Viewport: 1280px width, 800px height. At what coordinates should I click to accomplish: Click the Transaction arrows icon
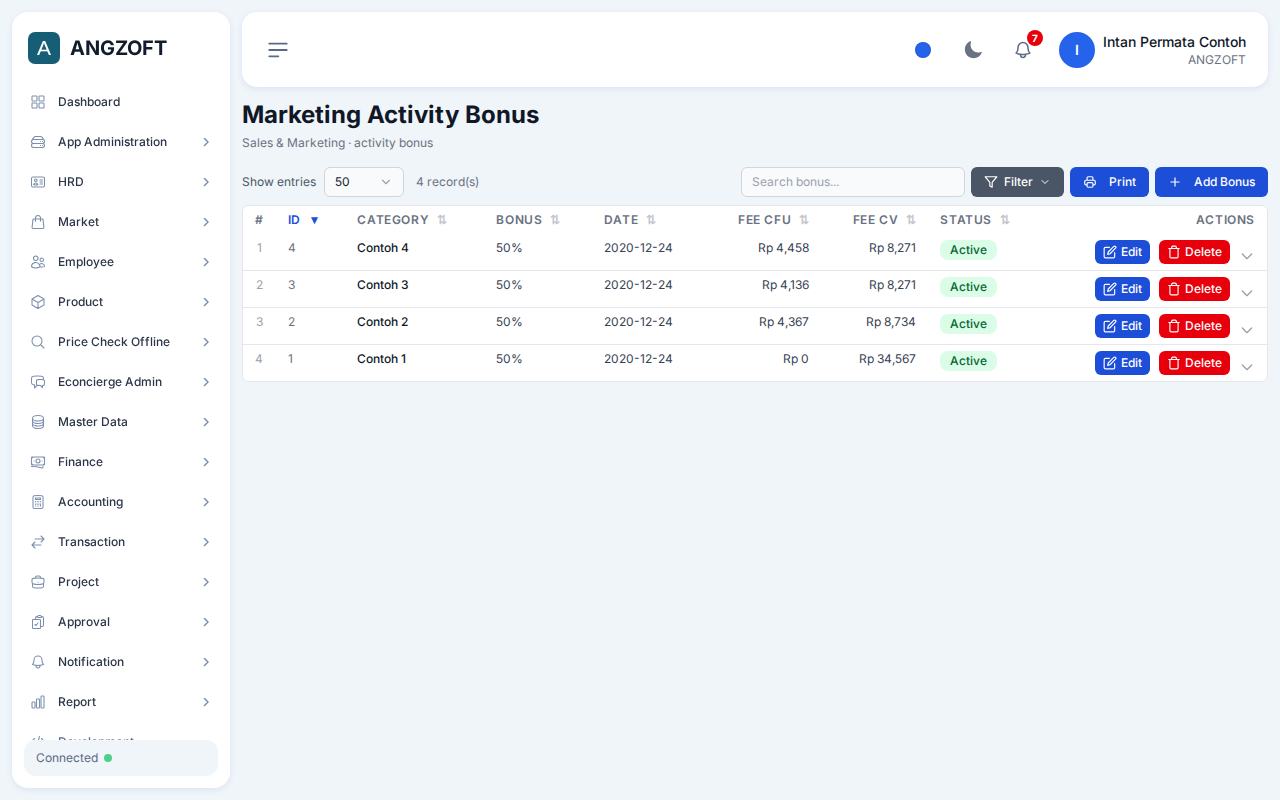pyautogui.click(x=38, y=542)
